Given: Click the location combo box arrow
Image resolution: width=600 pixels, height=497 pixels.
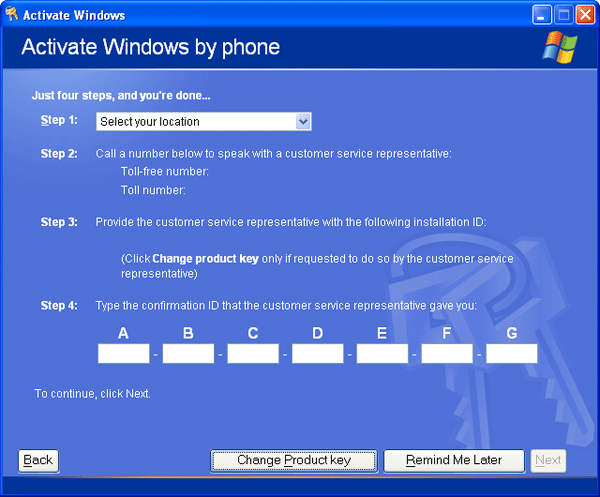Looking at the screenshot, I should click(x=303, y=122).
